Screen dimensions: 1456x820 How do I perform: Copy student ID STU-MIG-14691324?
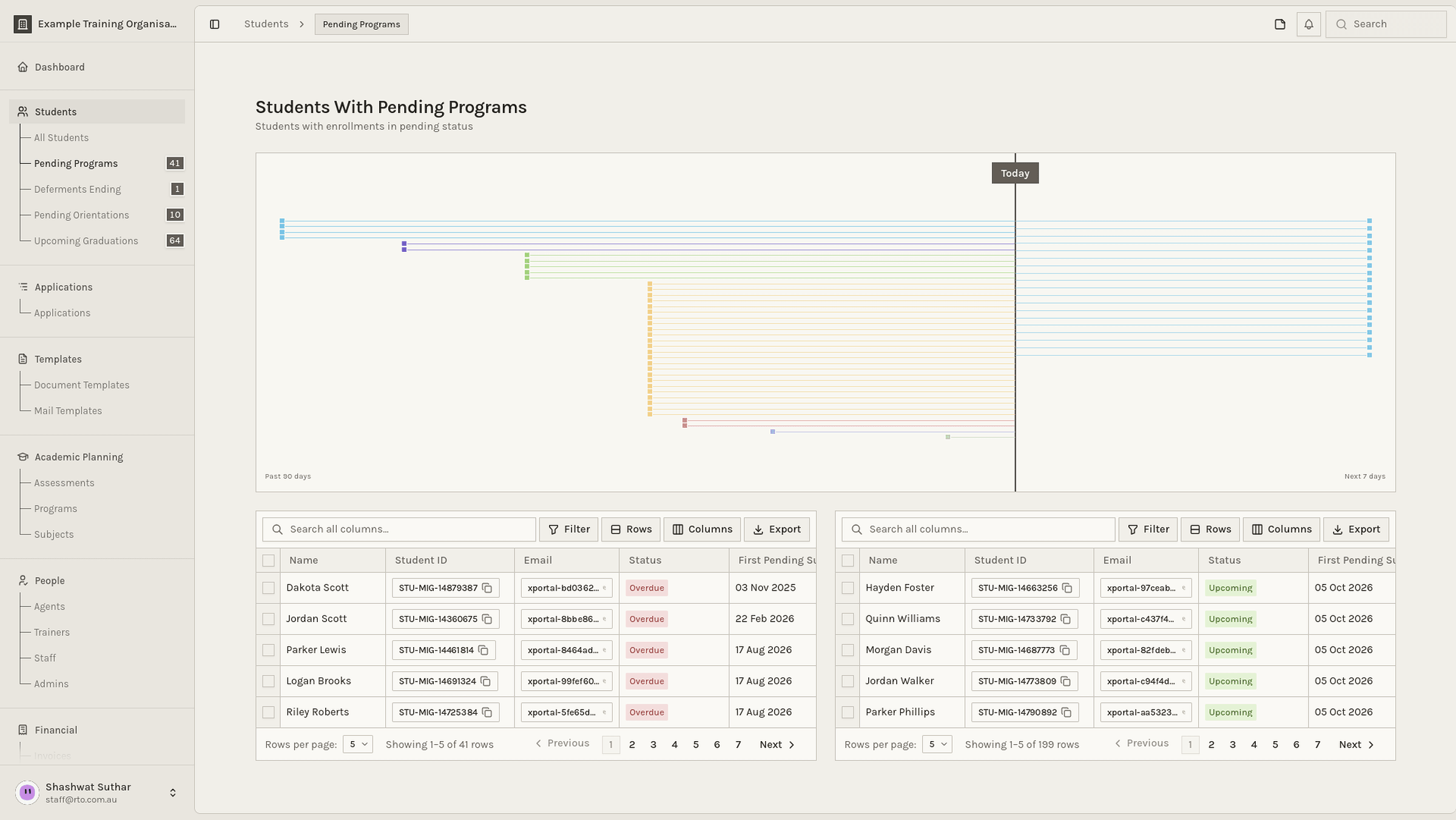486,681
